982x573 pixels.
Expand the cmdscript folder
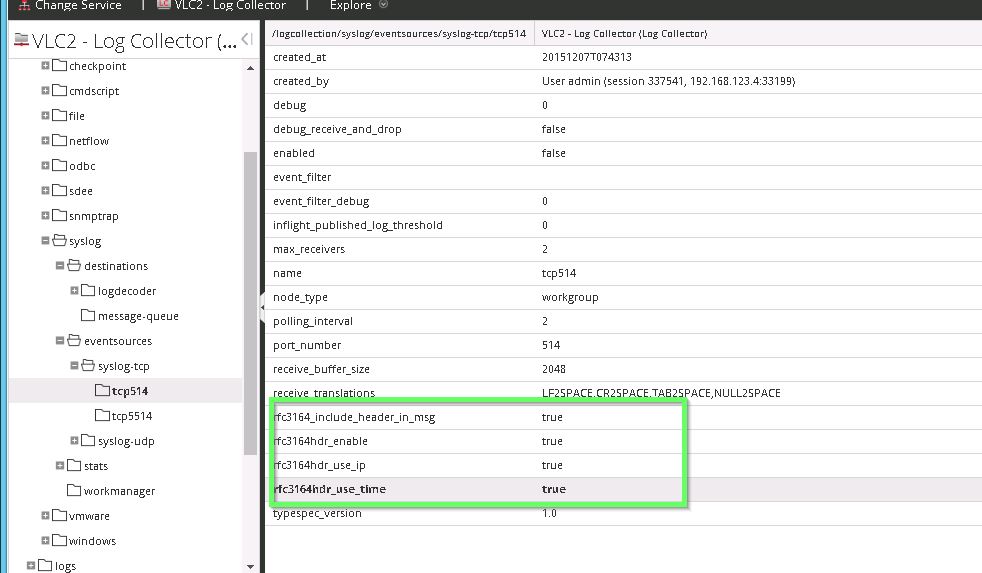pos(45,90)
